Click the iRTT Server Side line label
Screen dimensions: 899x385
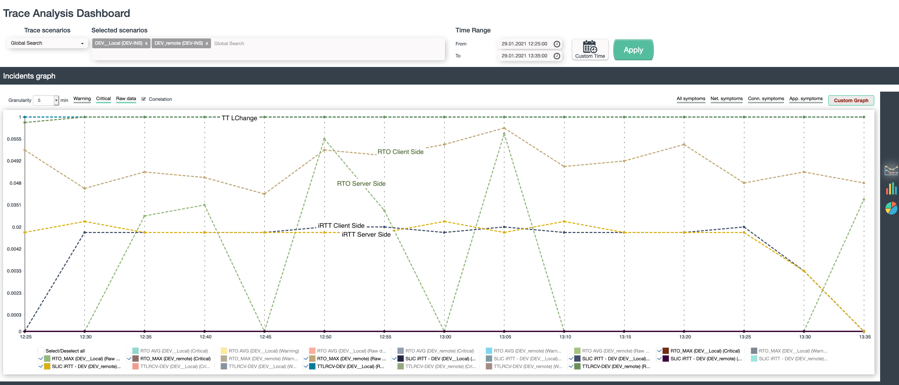click(x=366, y=234)
